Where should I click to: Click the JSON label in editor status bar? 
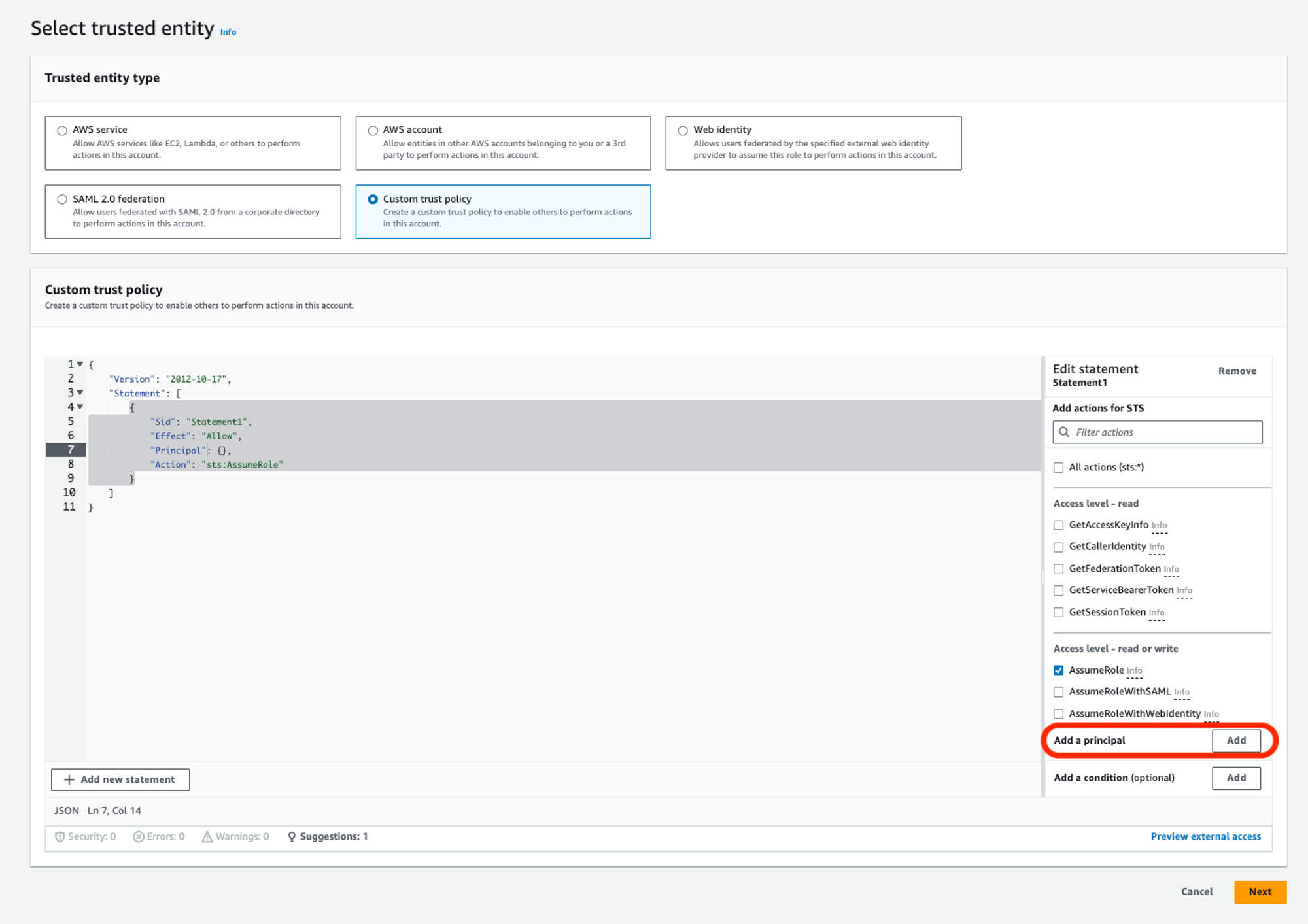[x=66, y=811]
